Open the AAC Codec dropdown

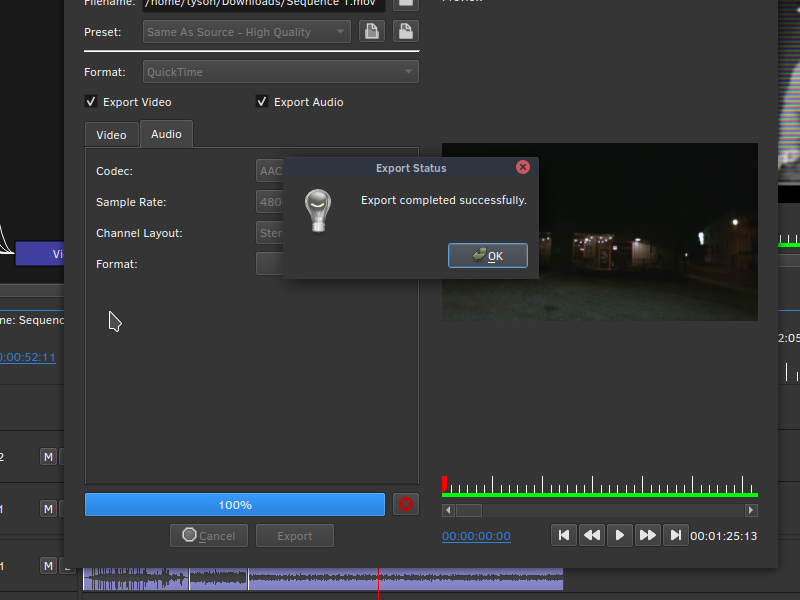(x=270, y=170)
